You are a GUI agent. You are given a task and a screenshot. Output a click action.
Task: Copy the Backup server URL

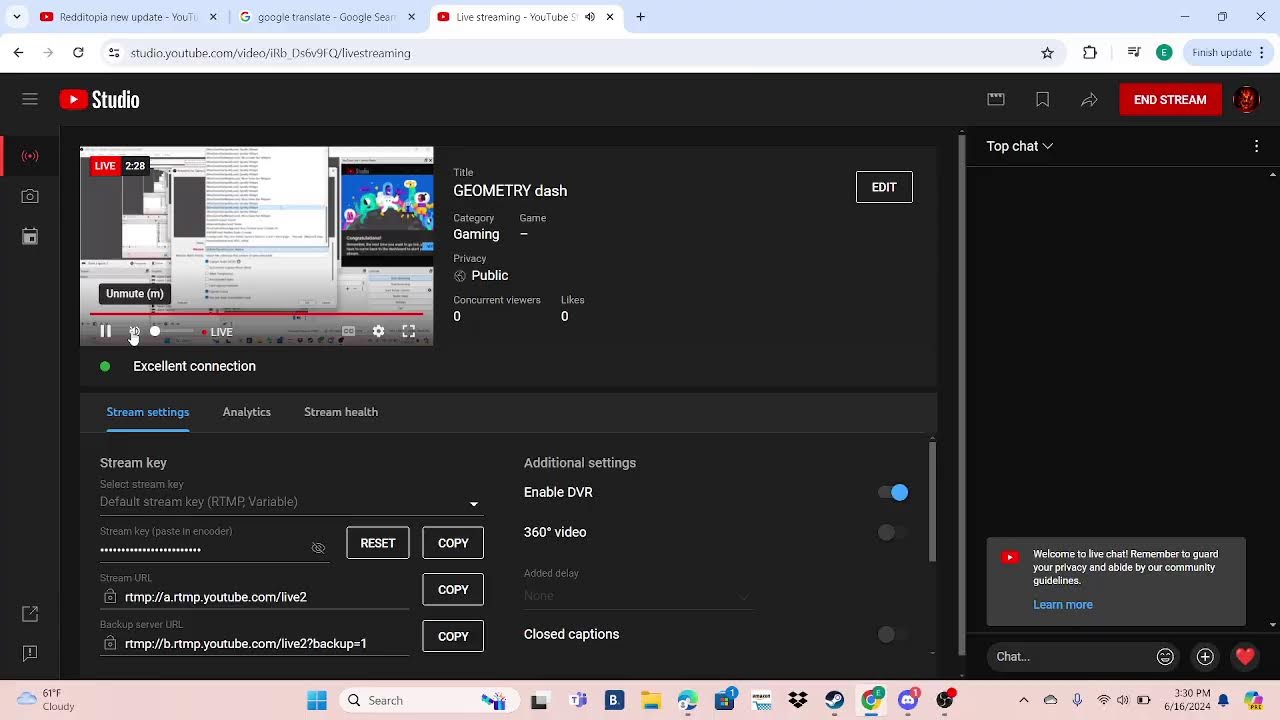pos(453,636)
